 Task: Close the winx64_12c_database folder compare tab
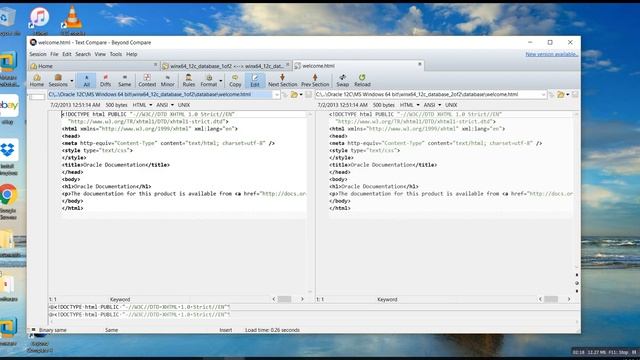click(287, 65)
